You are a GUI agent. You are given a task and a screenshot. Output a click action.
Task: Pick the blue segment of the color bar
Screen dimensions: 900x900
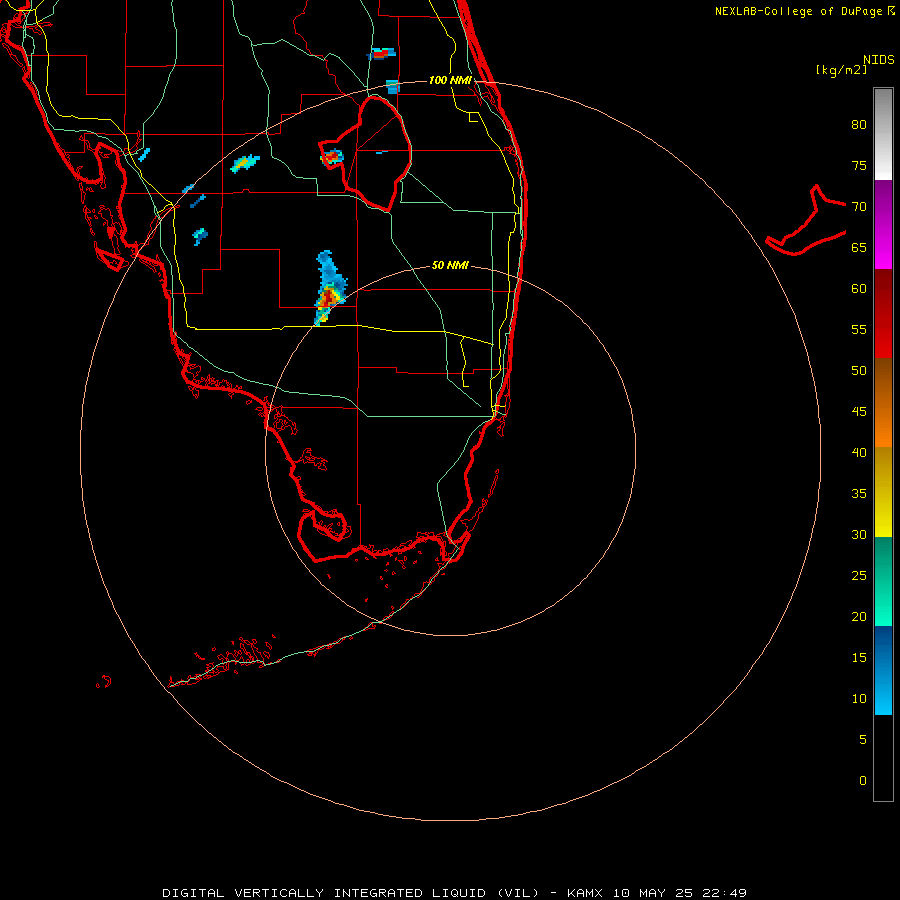pos(883,670)
